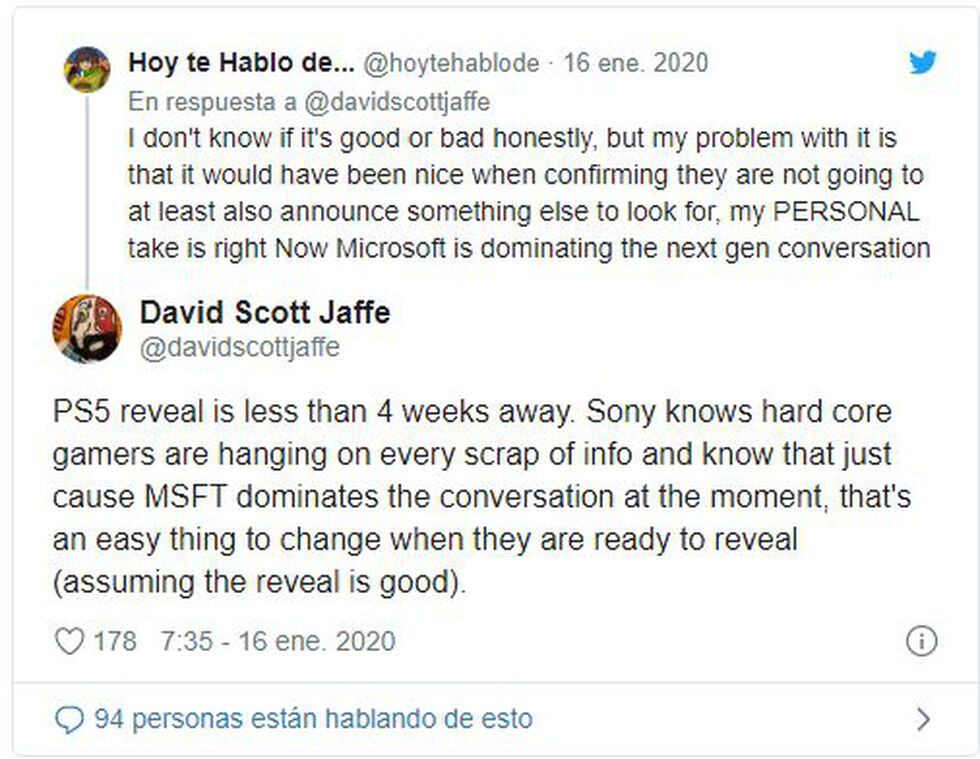Expand the conversation with the right chevron
Viewport: 980px width, 759px height.
923,718
